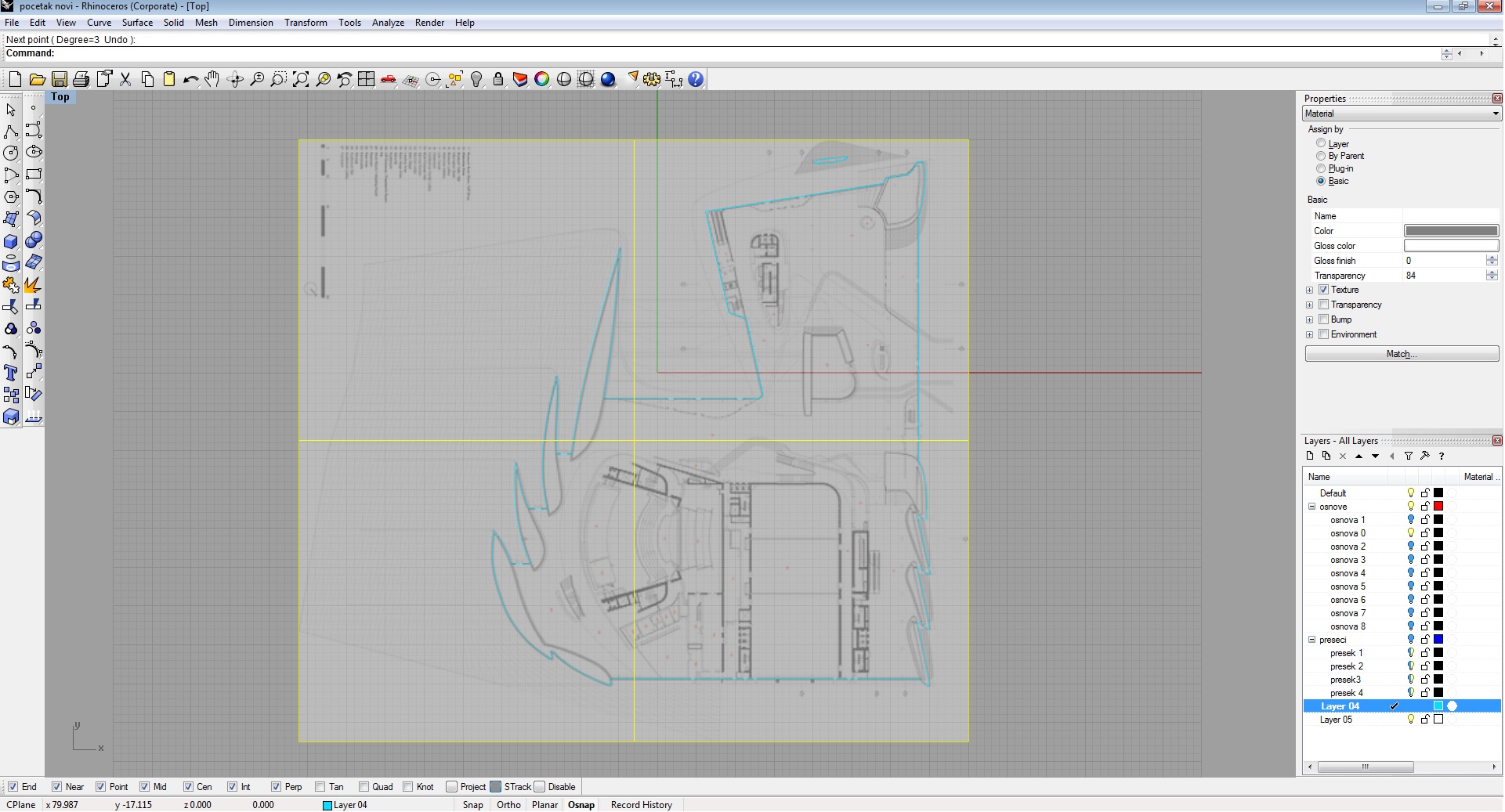Screen dimensions: 1505x812
Task: Expand the Bump section
Action: coord(1310,320)
